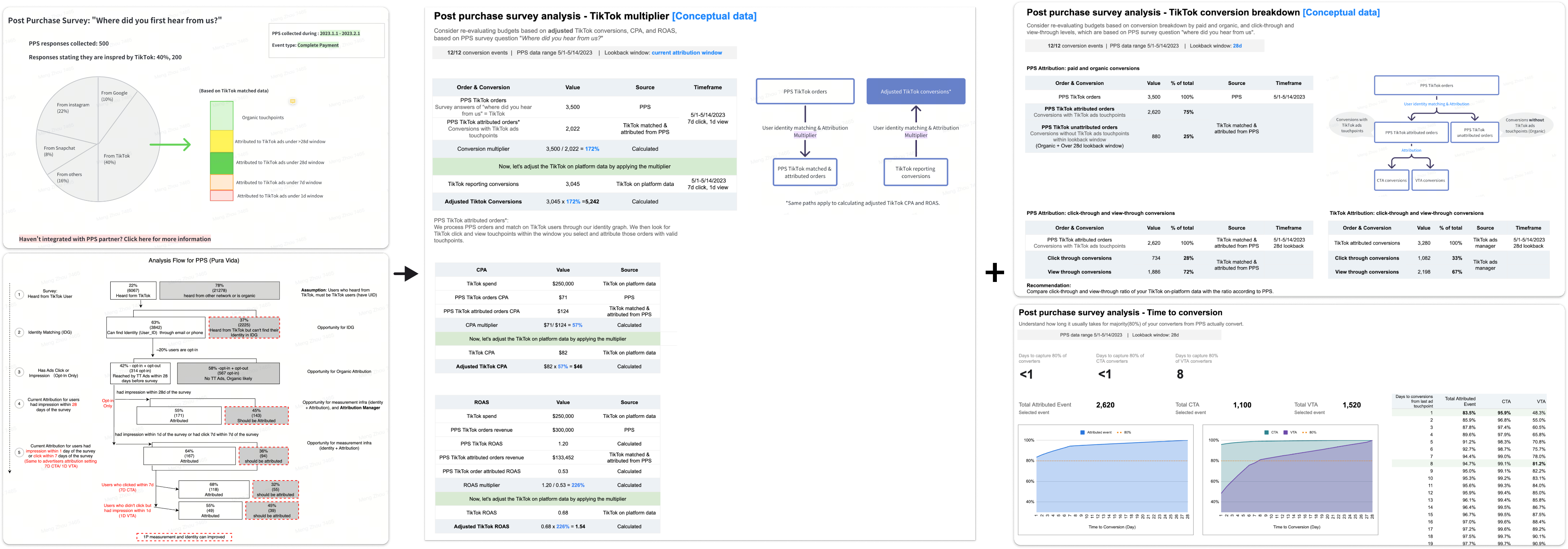The width and height of the screenshot is (1568, 549).
Task: Click the blue 28d lookback window link
Action: 1237,46
